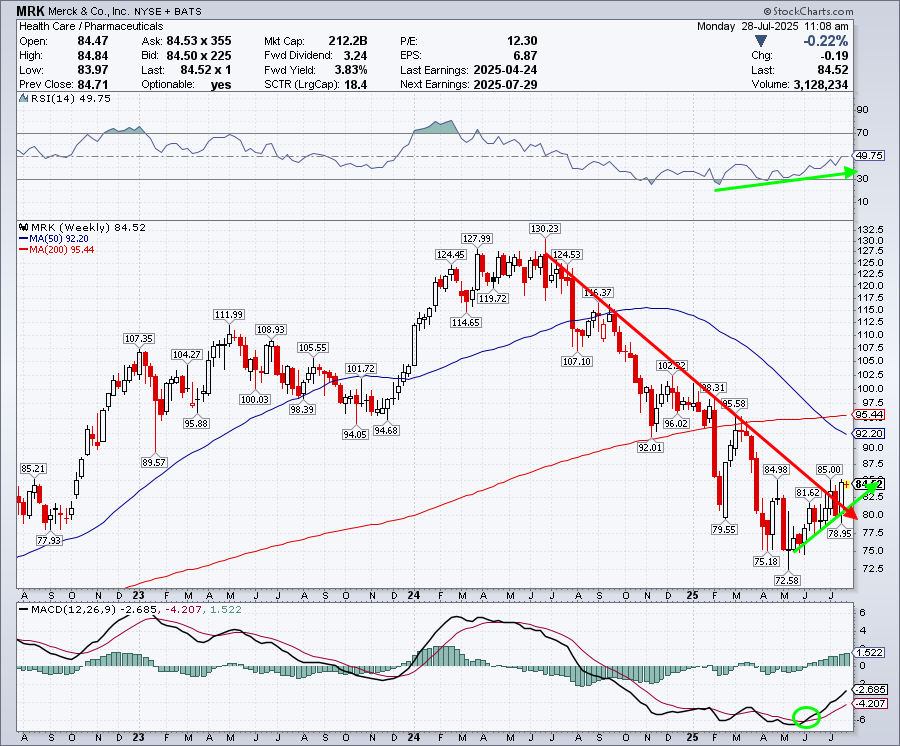Click the Last quote 84.52 x 1
900x746 pixels.
pyautogui.click(x=206, y=70)
